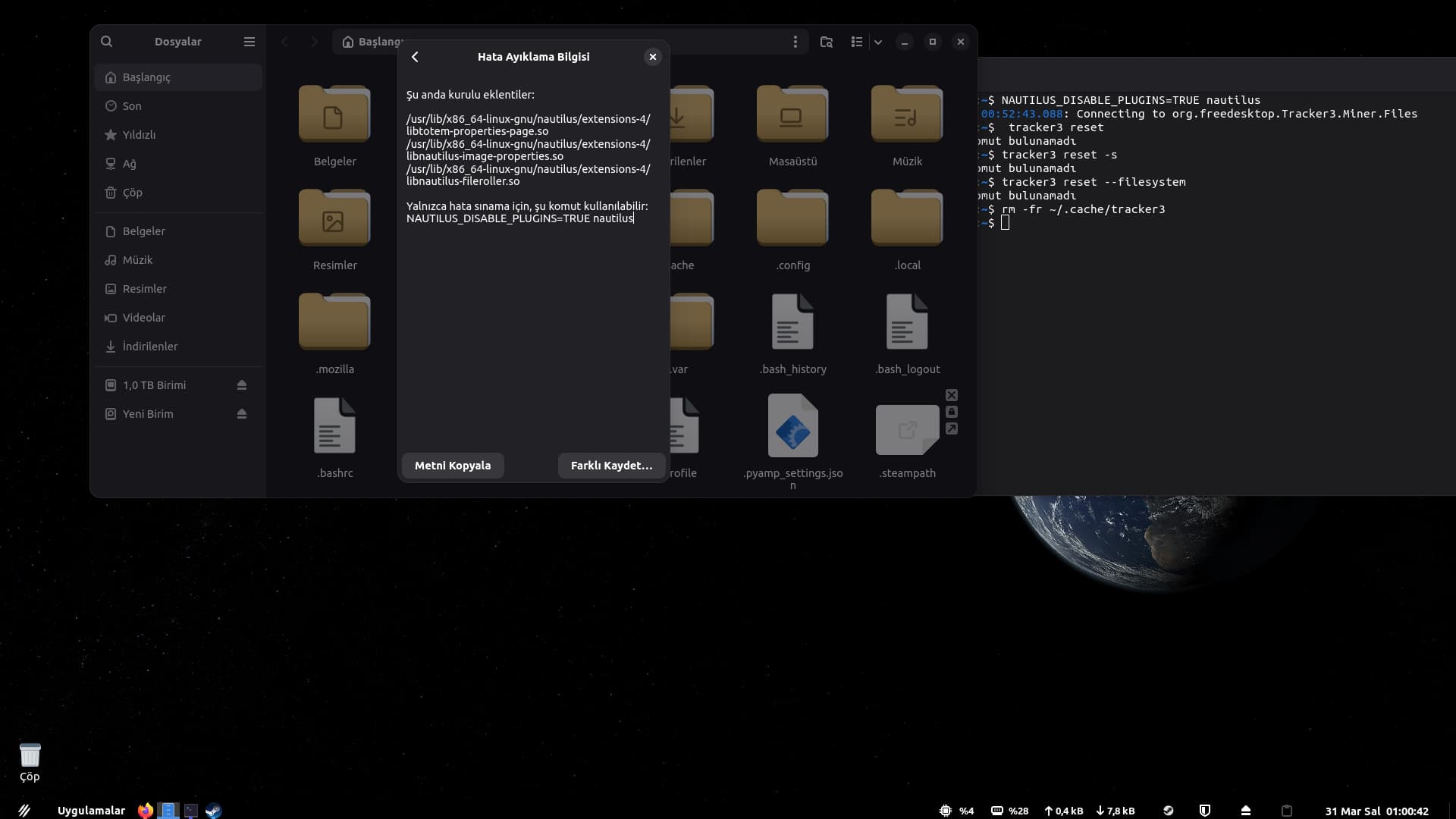Select the .pyamp_settings.json file
This screenshot has width=1456, height=819.
tap(792, 426)
